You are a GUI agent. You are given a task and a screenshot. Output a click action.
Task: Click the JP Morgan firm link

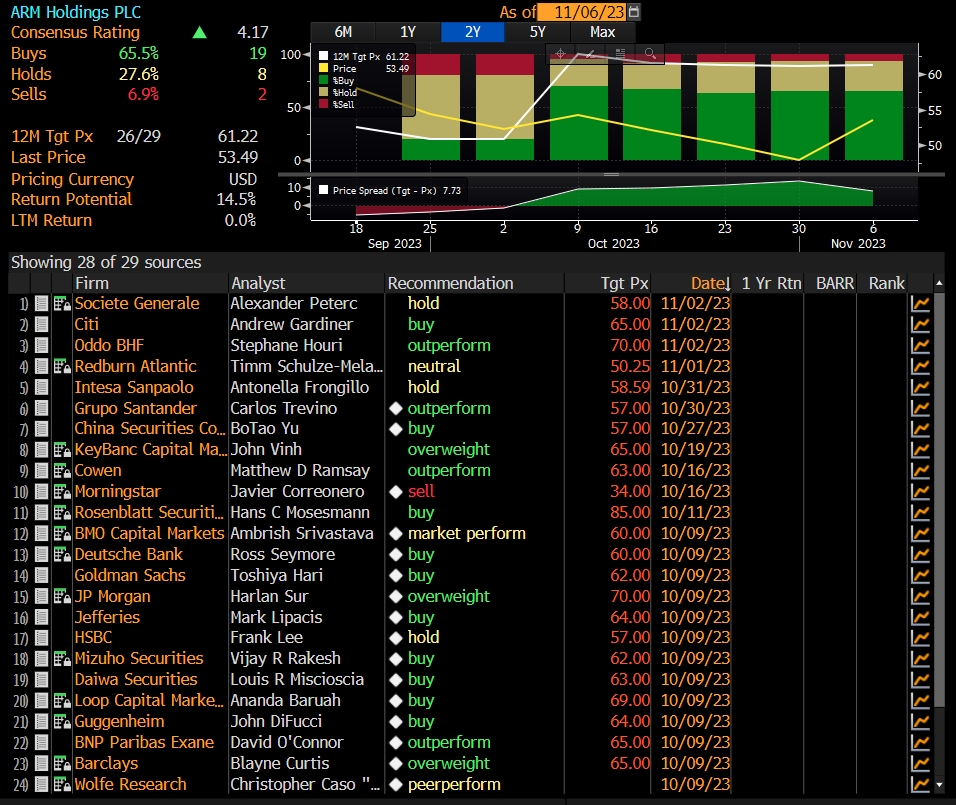[112, 596]
